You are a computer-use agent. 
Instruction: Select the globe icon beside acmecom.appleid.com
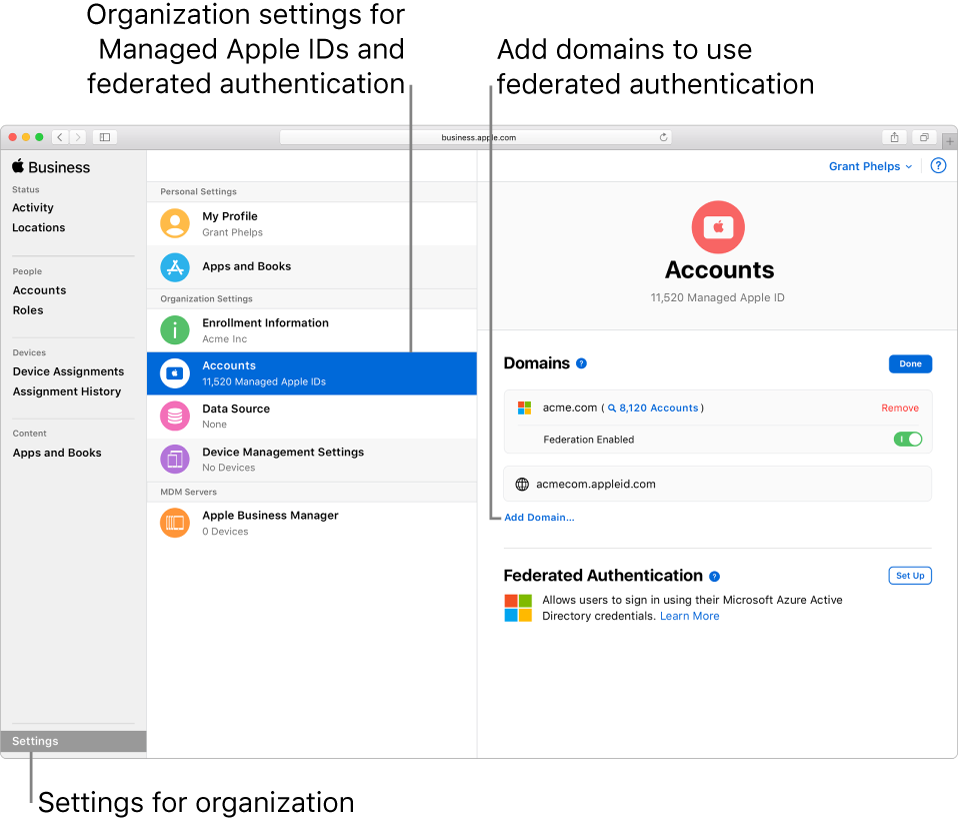[522, 485]
